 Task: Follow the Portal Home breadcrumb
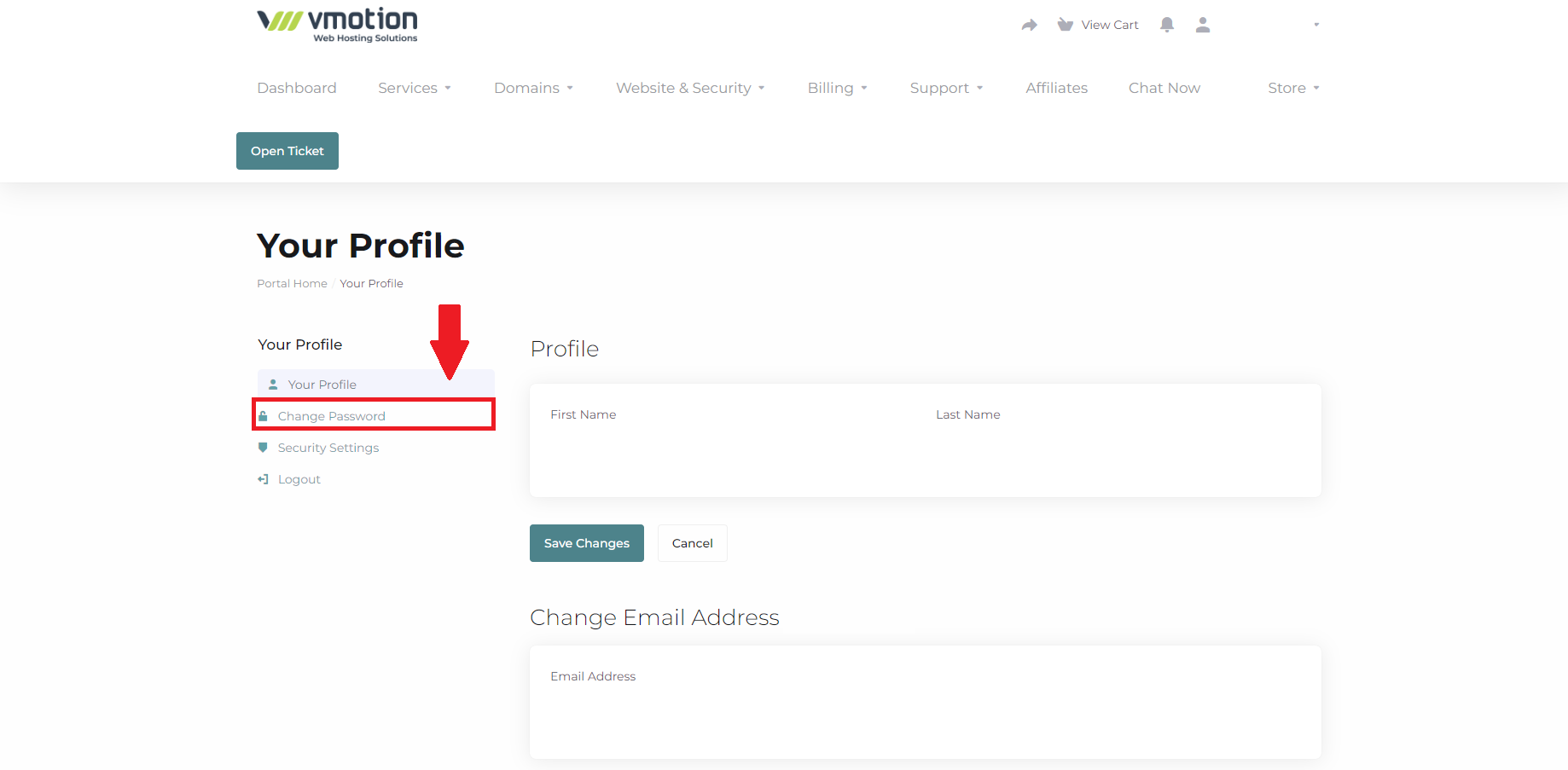292,283
